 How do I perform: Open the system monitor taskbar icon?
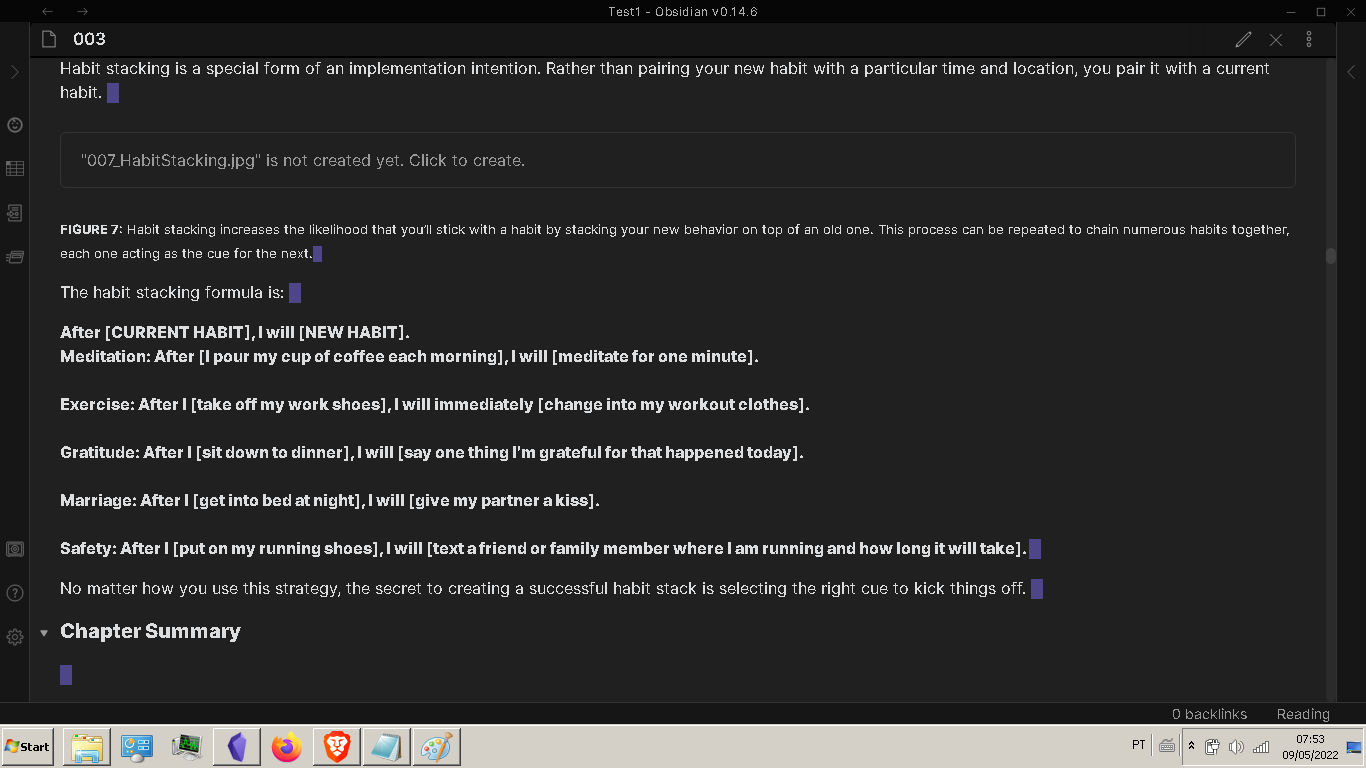point(187,747)
